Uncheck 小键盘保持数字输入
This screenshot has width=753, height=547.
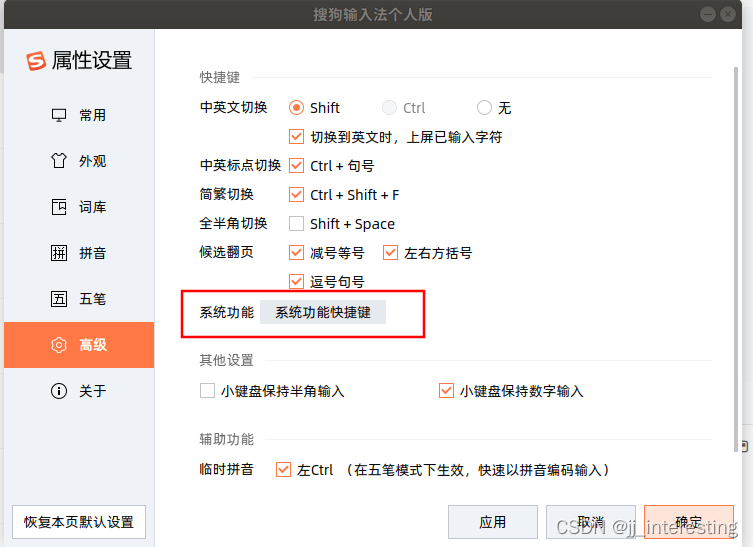tap(446, 390)
